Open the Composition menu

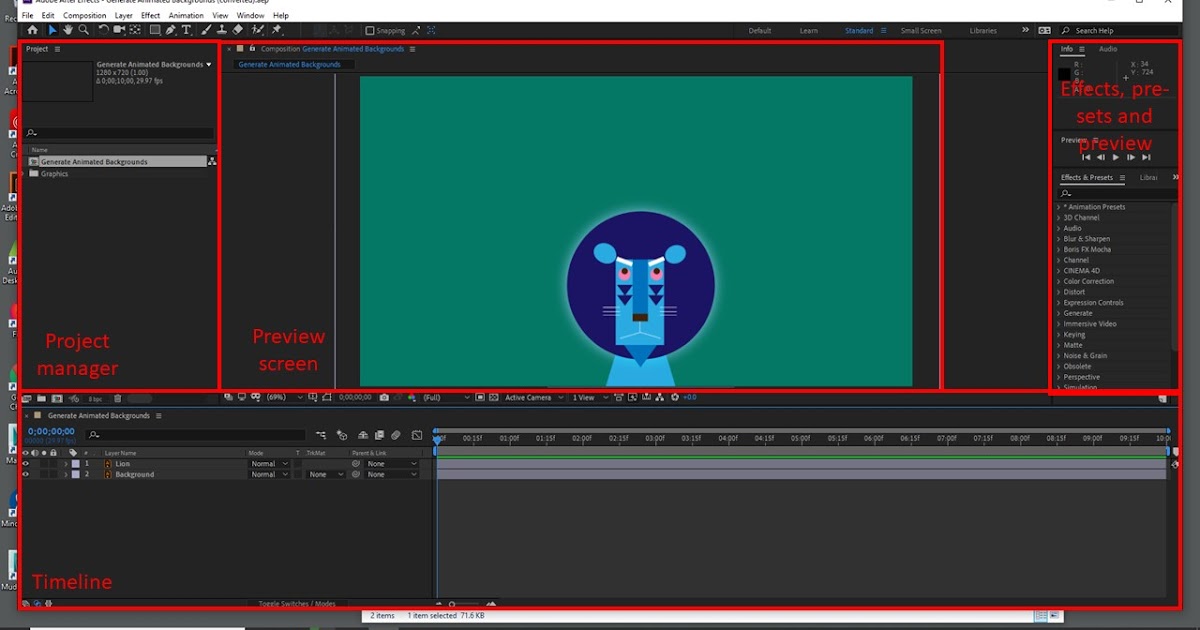85,15
